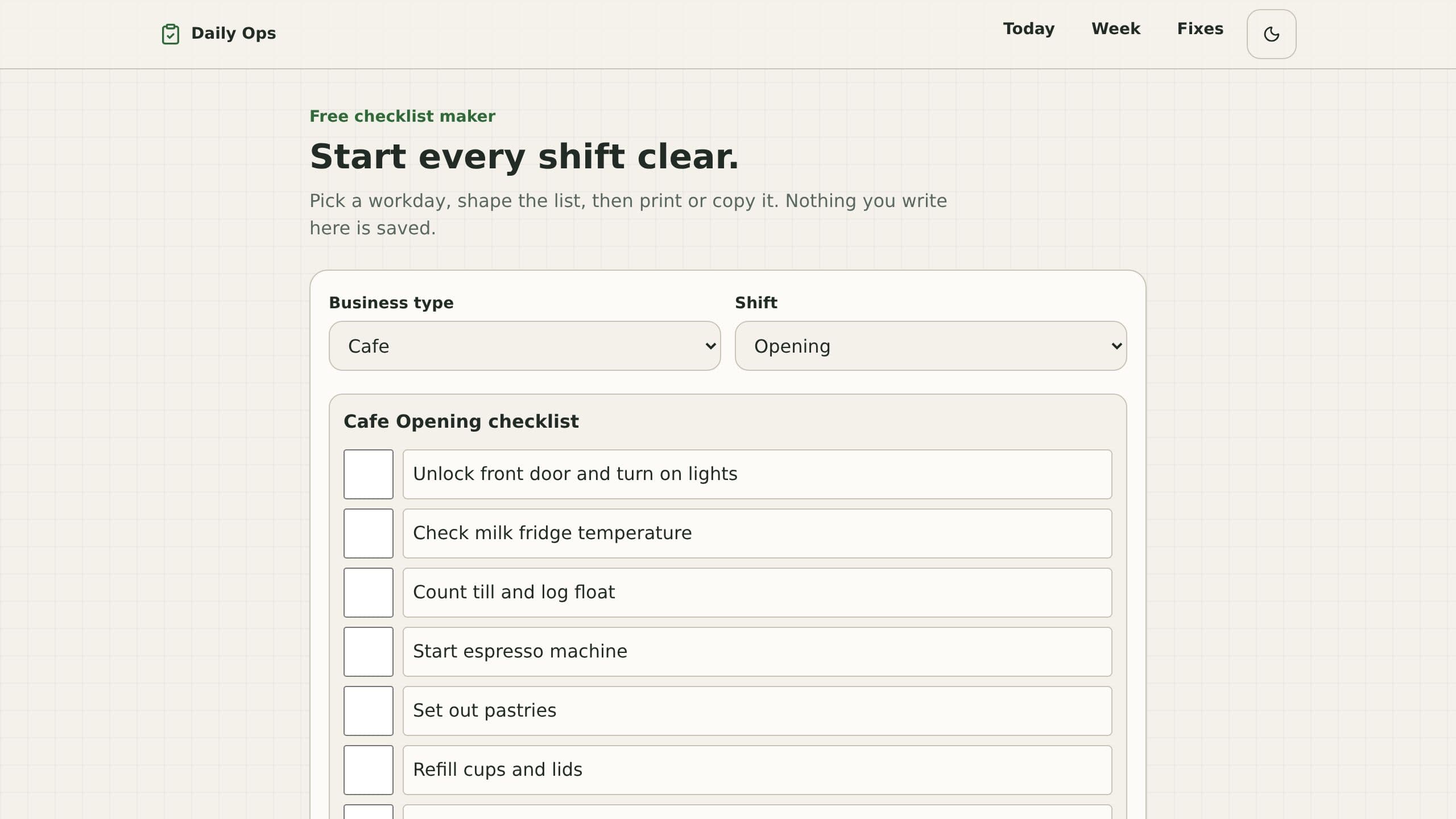
Task: Click the 'Start every shift clear.' headline
Action: point(524,156)
